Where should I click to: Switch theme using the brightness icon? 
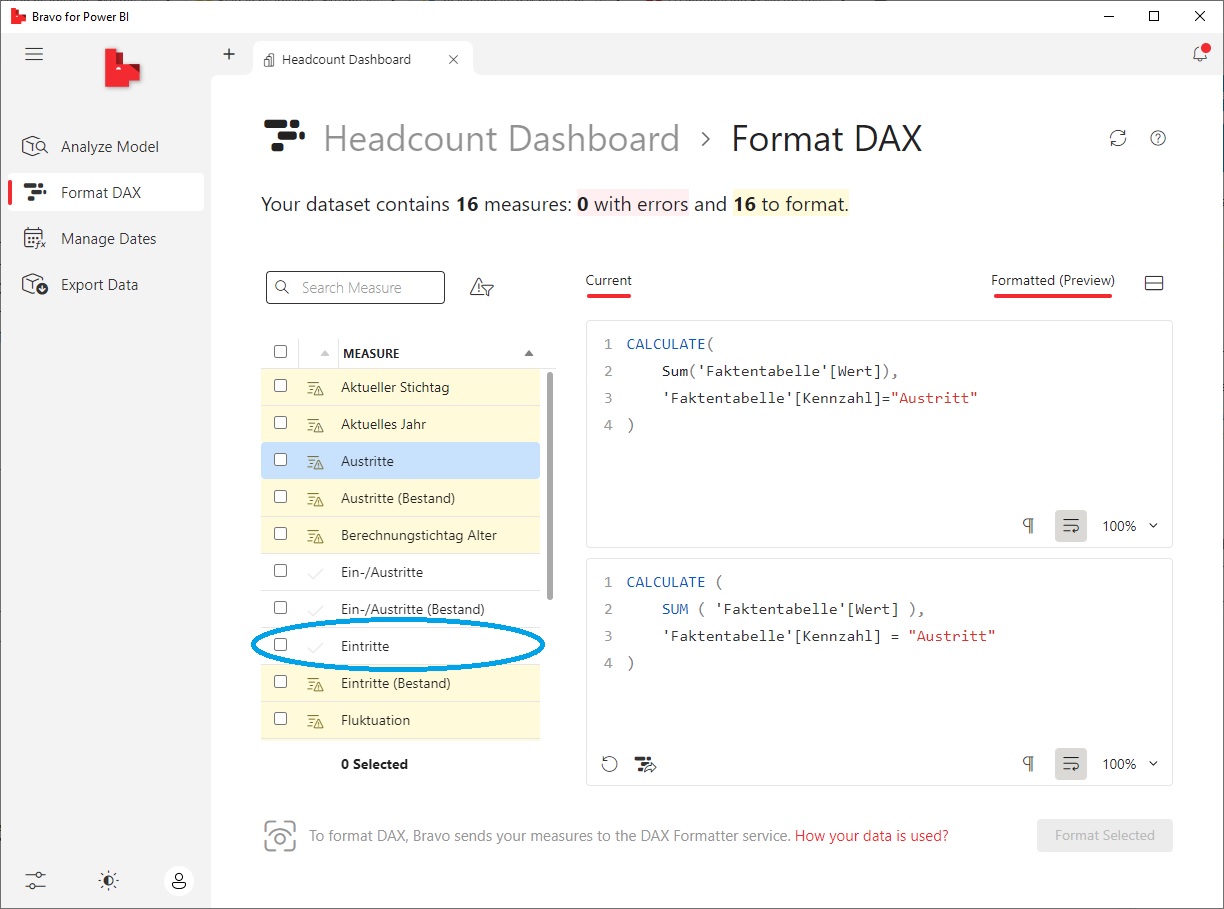point(108,881)
